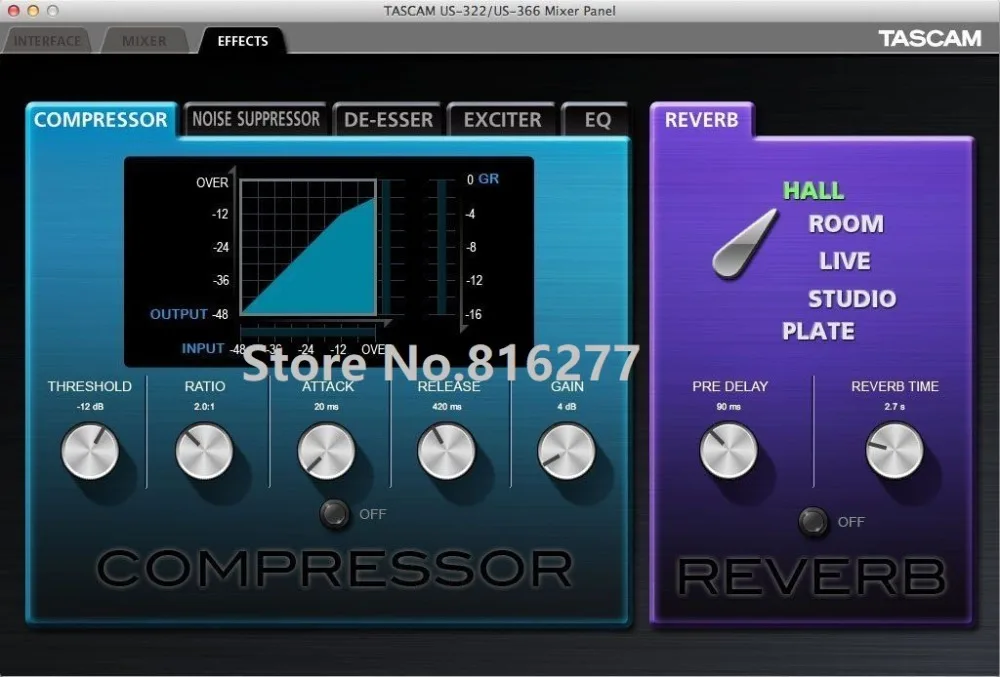Select the PLATE reverb type

[x=818, y=331]
